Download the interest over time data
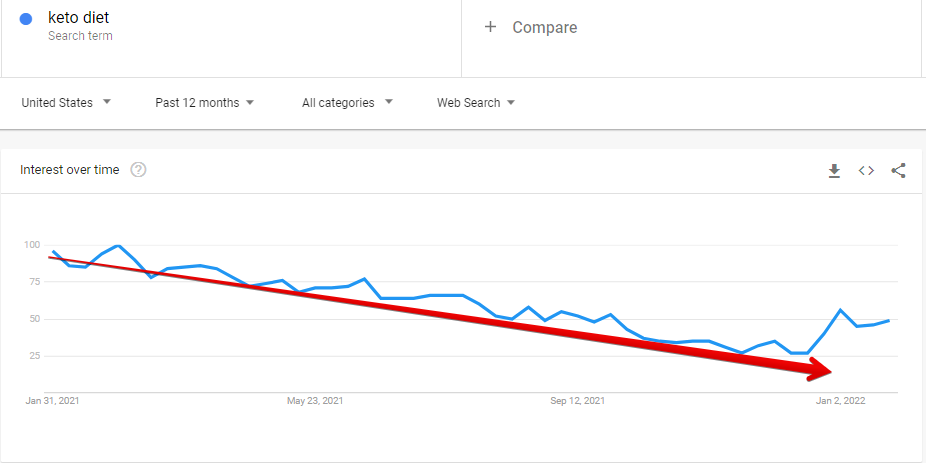This screenshot has height=463, width=926. click(834, 171)
